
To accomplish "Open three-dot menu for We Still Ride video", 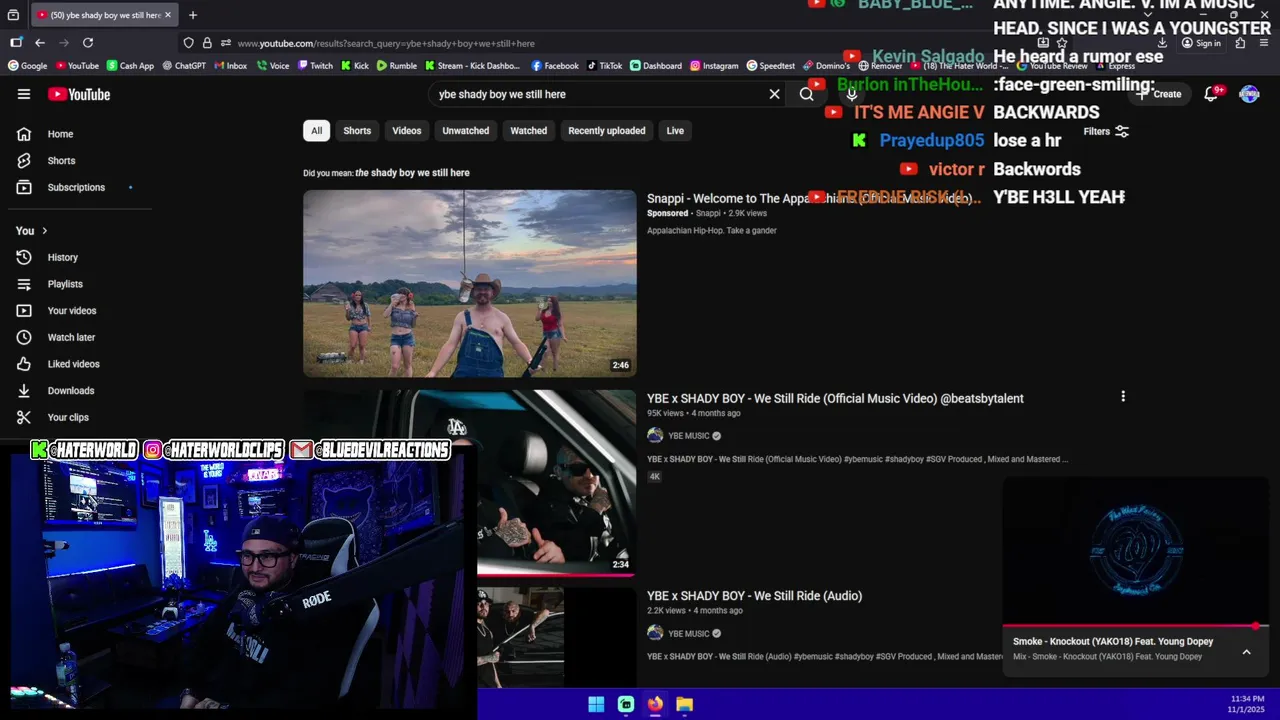I will pos(1123,397).
